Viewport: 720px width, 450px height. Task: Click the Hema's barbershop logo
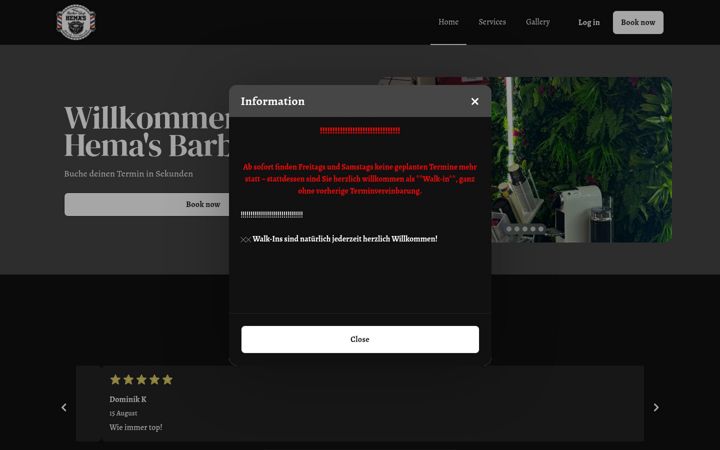point(76,22)
